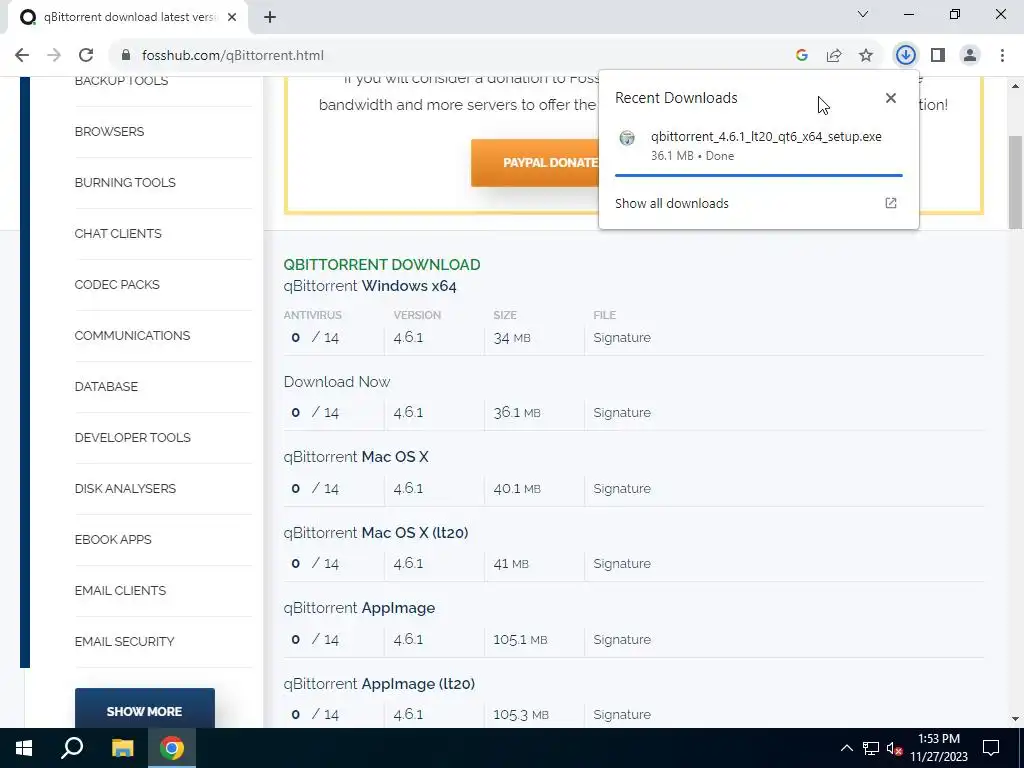Open Signature for Download Now row
Image resolution: width=1024 pixels, height=768 pixels.
pos(622,413)
